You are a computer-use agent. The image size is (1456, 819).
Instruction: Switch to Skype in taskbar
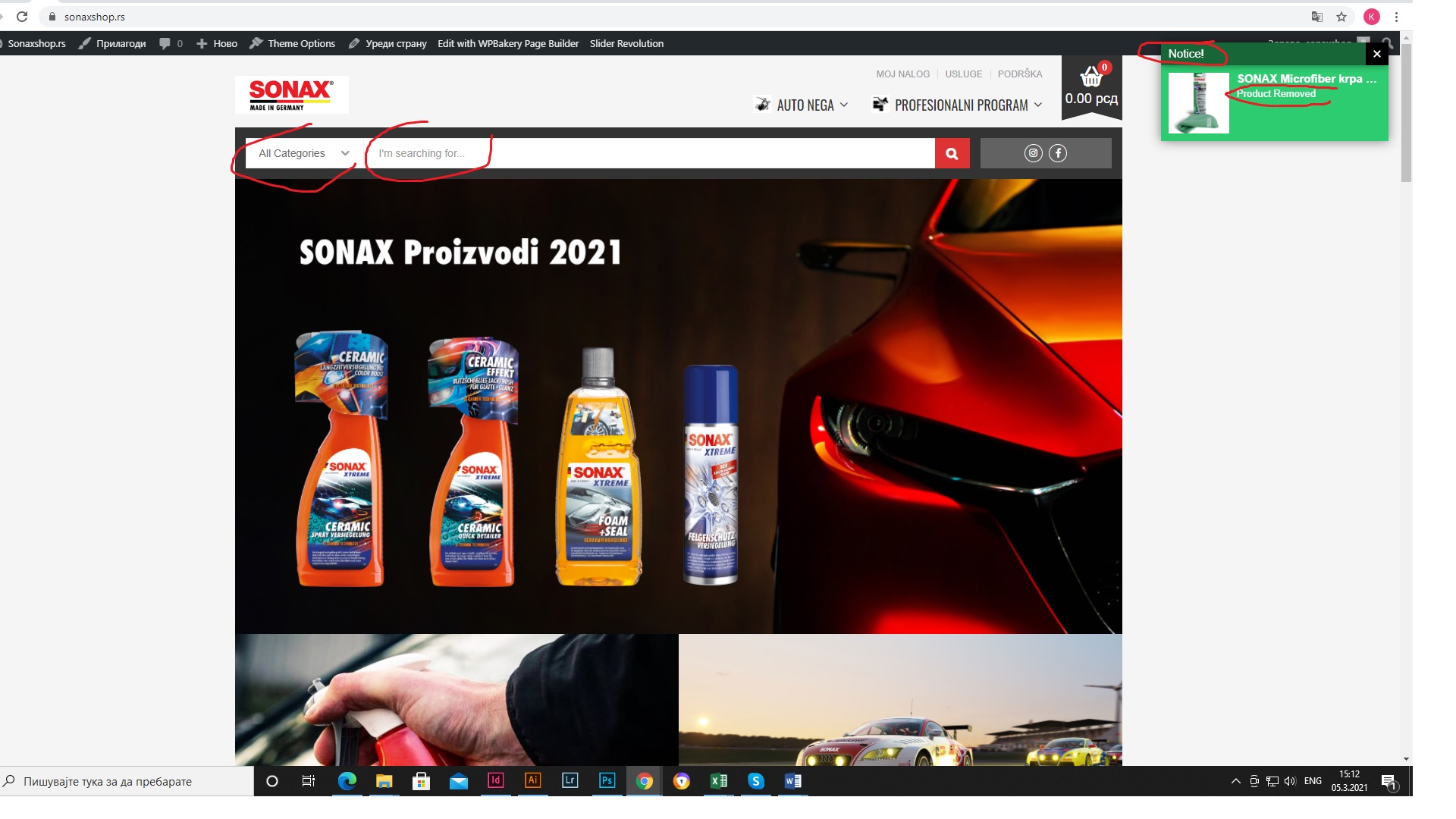(x=755, y=781)
